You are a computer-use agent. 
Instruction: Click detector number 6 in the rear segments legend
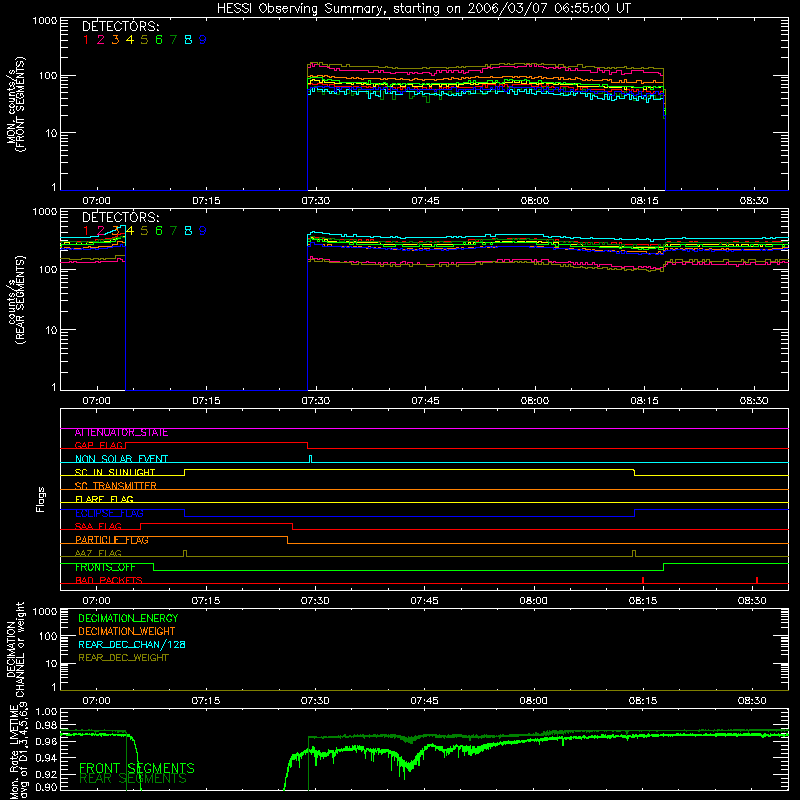(x=159, y=231)
